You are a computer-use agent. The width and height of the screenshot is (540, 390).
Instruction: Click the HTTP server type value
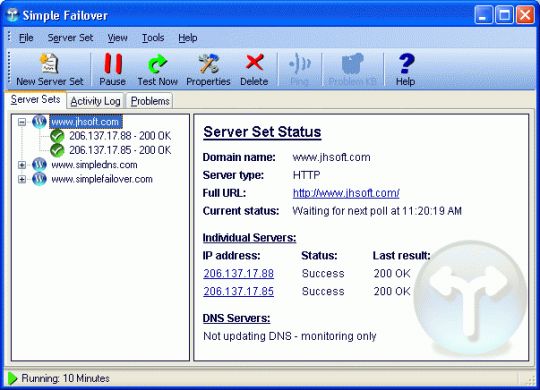click(306, 175)
